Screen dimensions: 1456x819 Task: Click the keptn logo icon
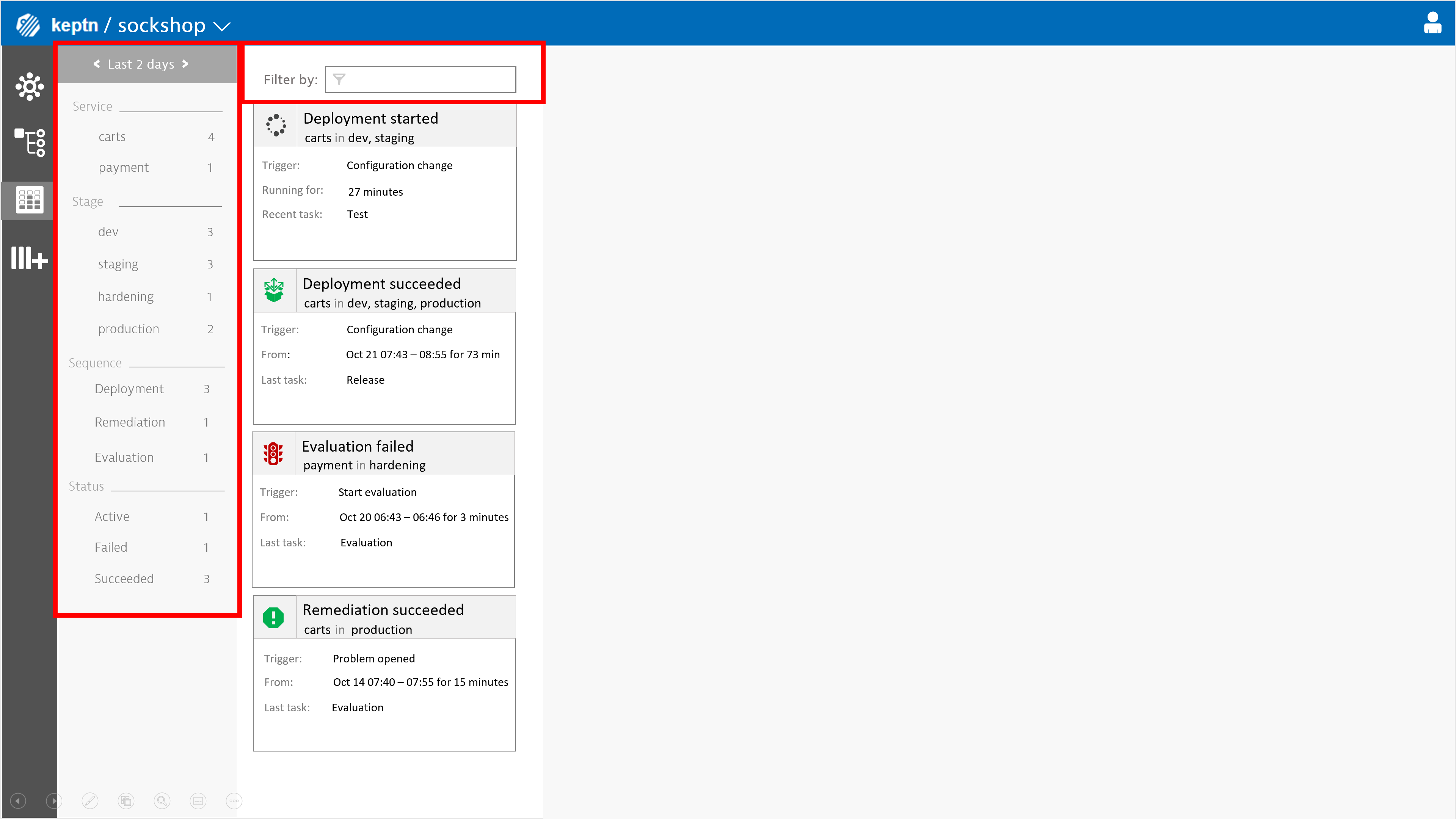point(28,25)
